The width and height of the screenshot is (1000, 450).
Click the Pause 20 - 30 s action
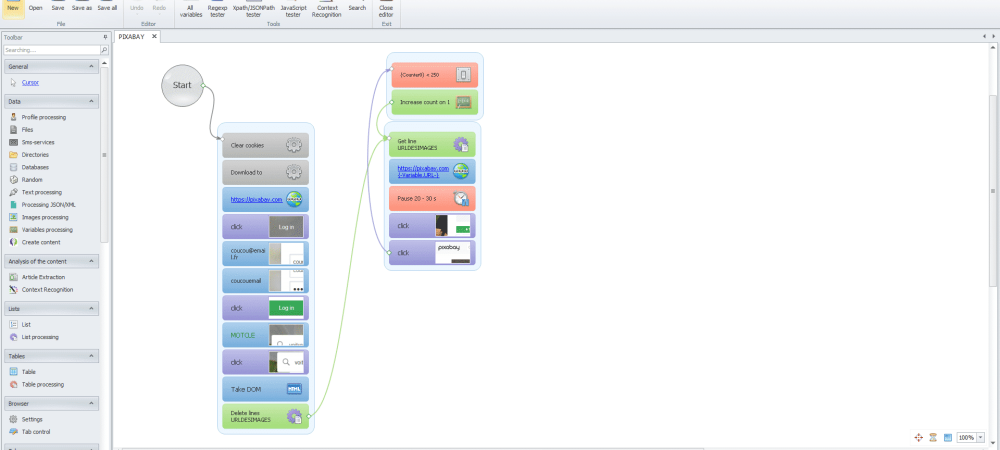432,198
